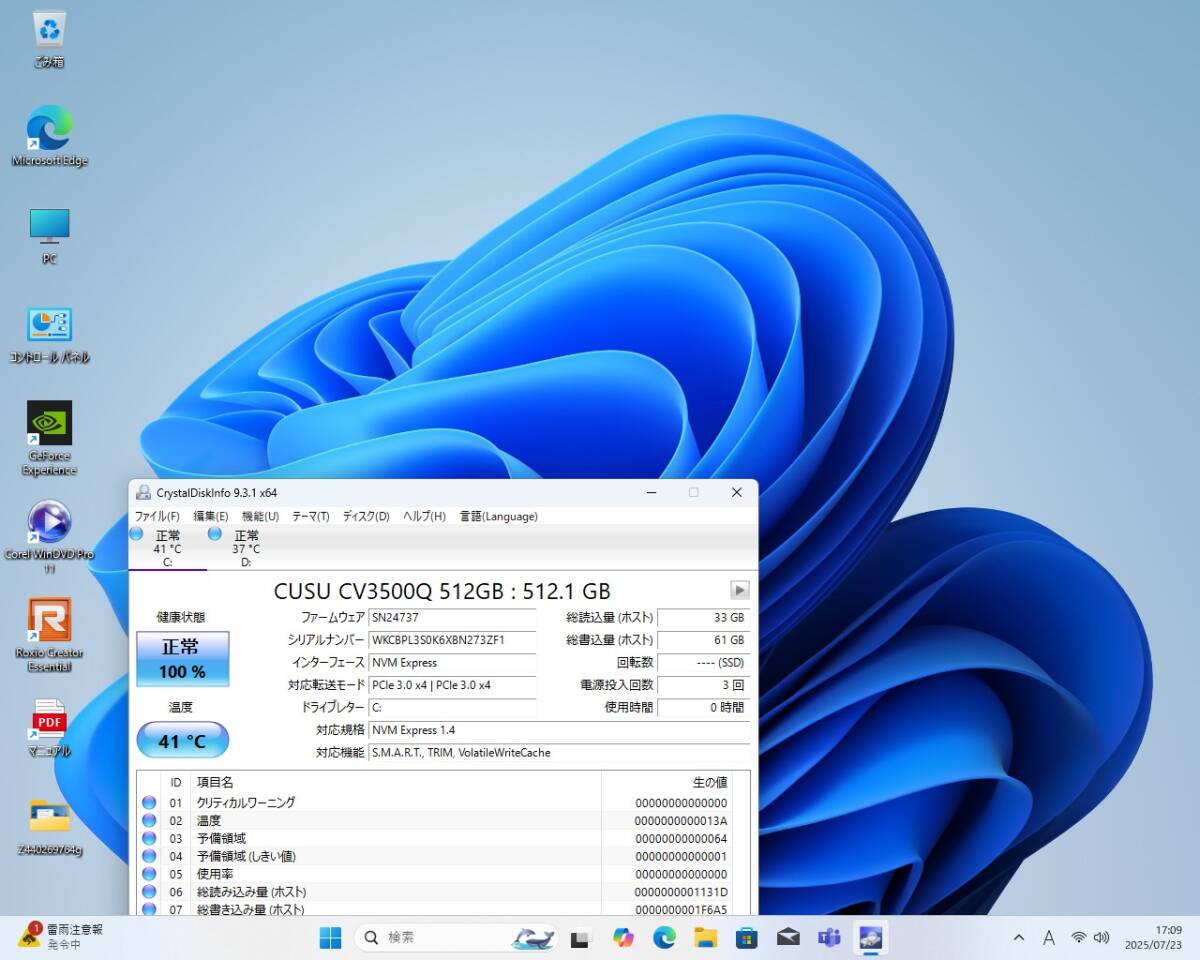Image resolution: width=1200 pixels, height=960 pixels.
Task: Click the interface field NVM Express
Action: [x=452, y=663]
